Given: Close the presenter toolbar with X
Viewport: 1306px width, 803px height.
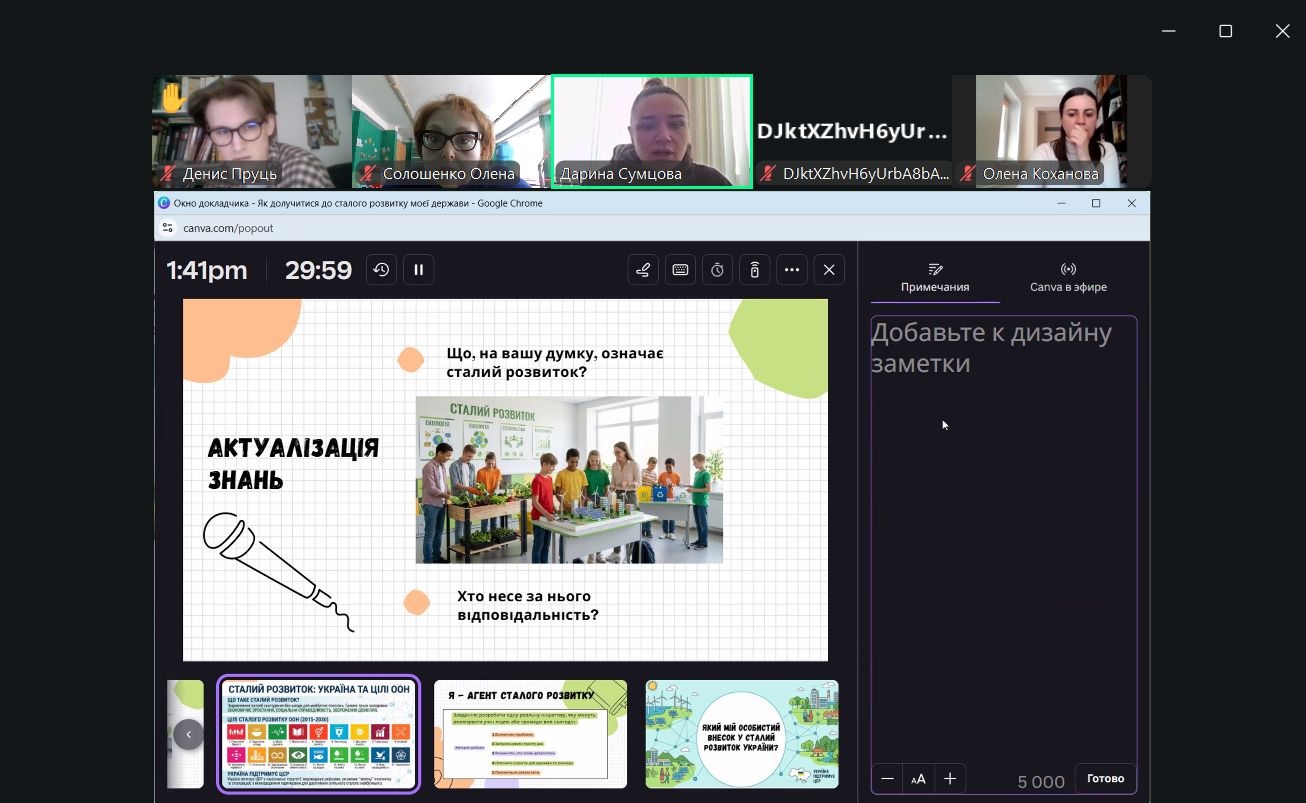Looking at the screenshot, I should click(829, 270).
